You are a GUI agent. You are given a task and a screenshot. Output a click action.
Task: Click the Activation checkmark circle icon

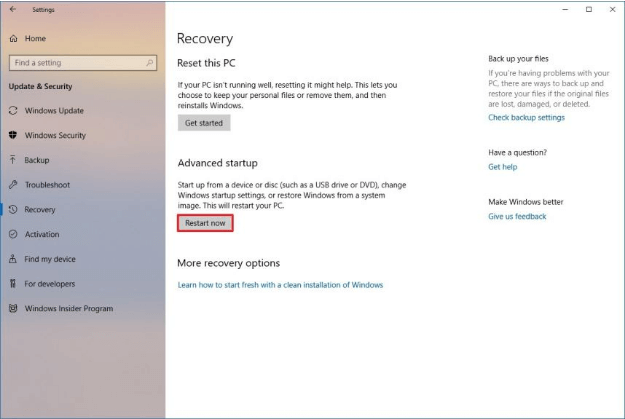pos(13,234)
